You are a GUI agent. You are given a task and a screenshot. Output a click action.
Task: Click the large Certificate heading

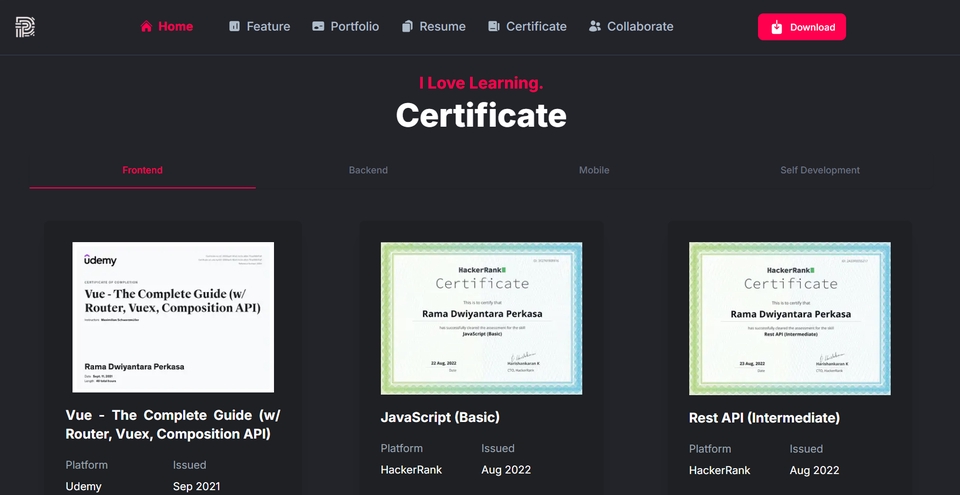click(x=481, y=115)
